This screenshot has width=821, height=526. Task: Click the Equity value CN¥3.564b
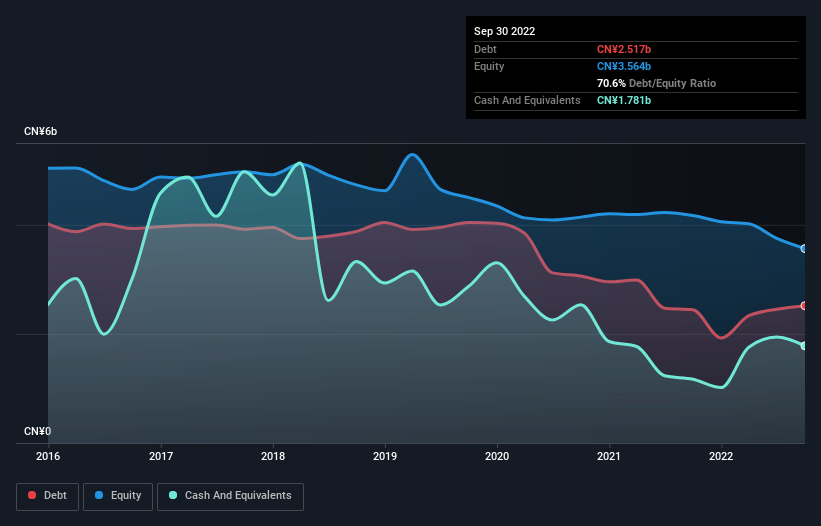(624, 66)
